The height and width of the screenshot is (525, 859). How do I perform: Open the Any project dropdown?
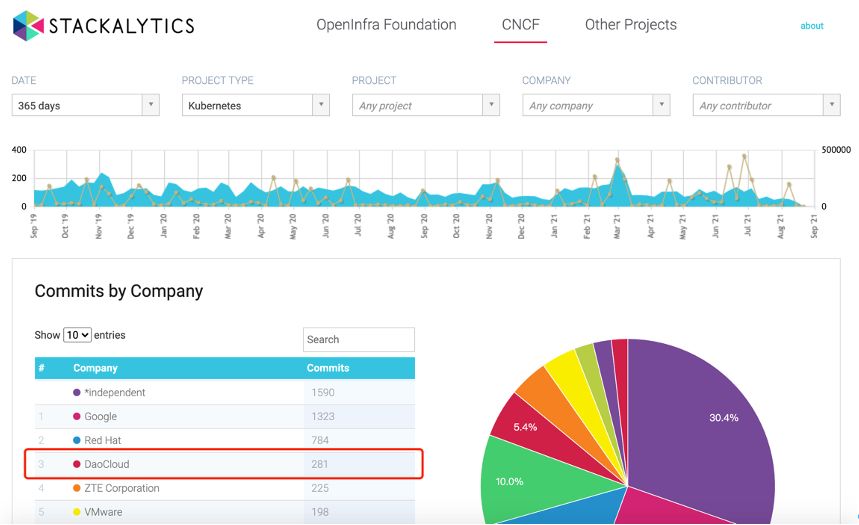[425, 105]
